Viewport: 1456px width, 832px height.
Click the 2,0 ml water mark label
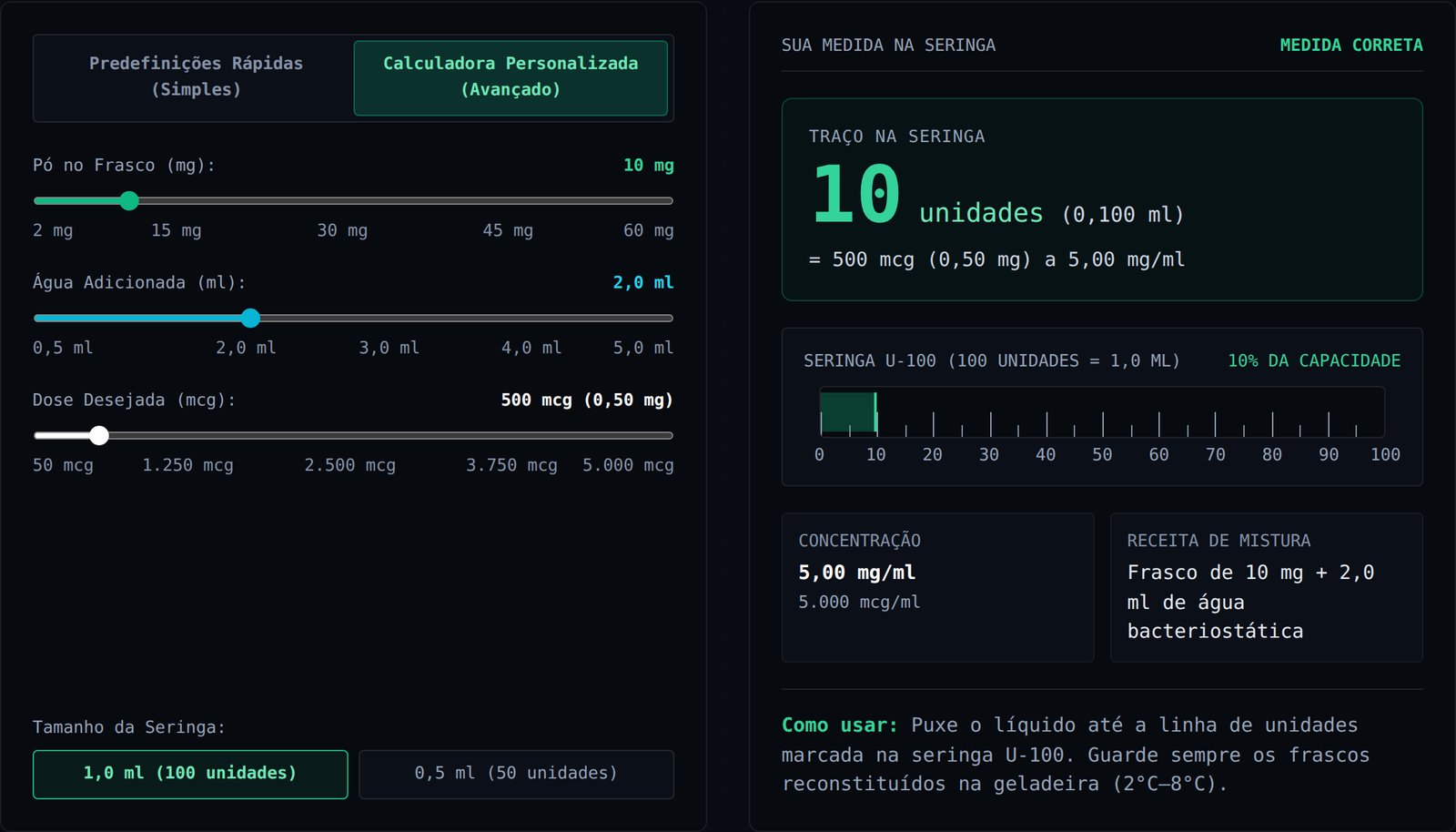[246, 348]
